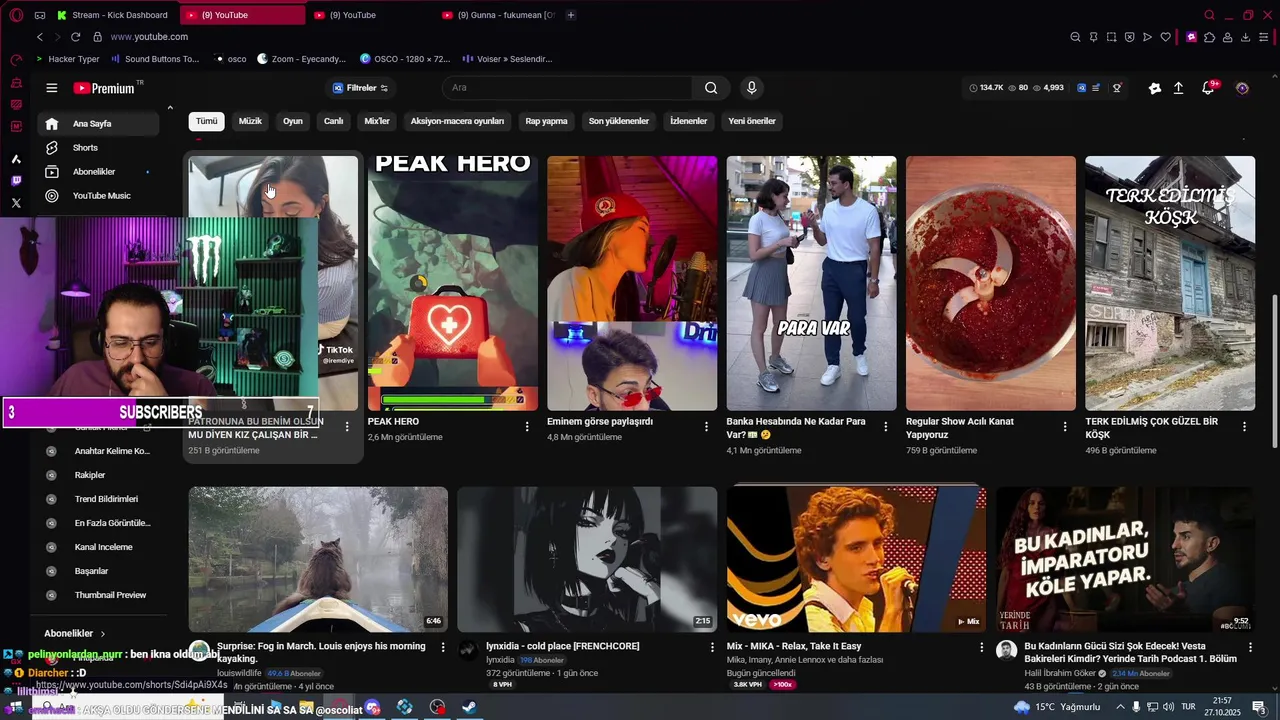The height and width of the screenshot is (720, 1280).
Task: Open the snapshot capture icon in address bar
Action: (1111, 37)
